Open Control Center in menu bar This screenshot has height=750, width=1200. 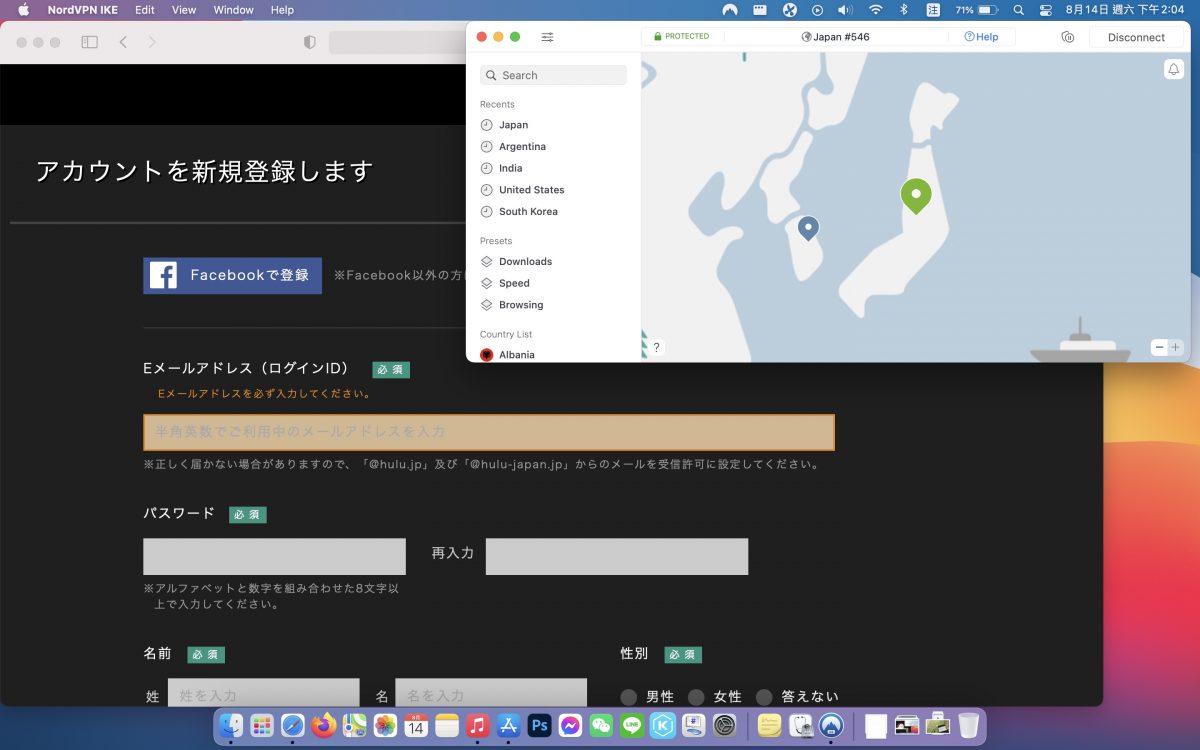pos(1046,10)
